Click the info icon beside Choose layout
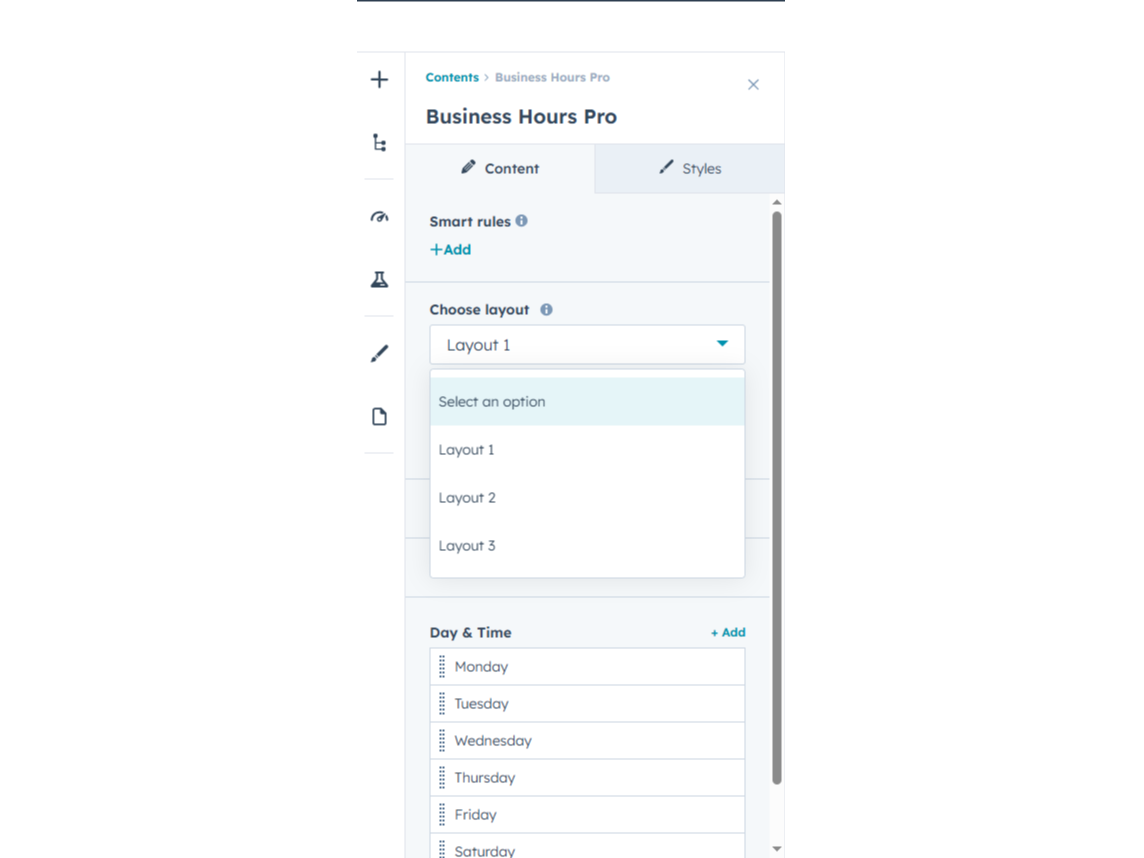1144x858 pixels. tap(546, 310)
